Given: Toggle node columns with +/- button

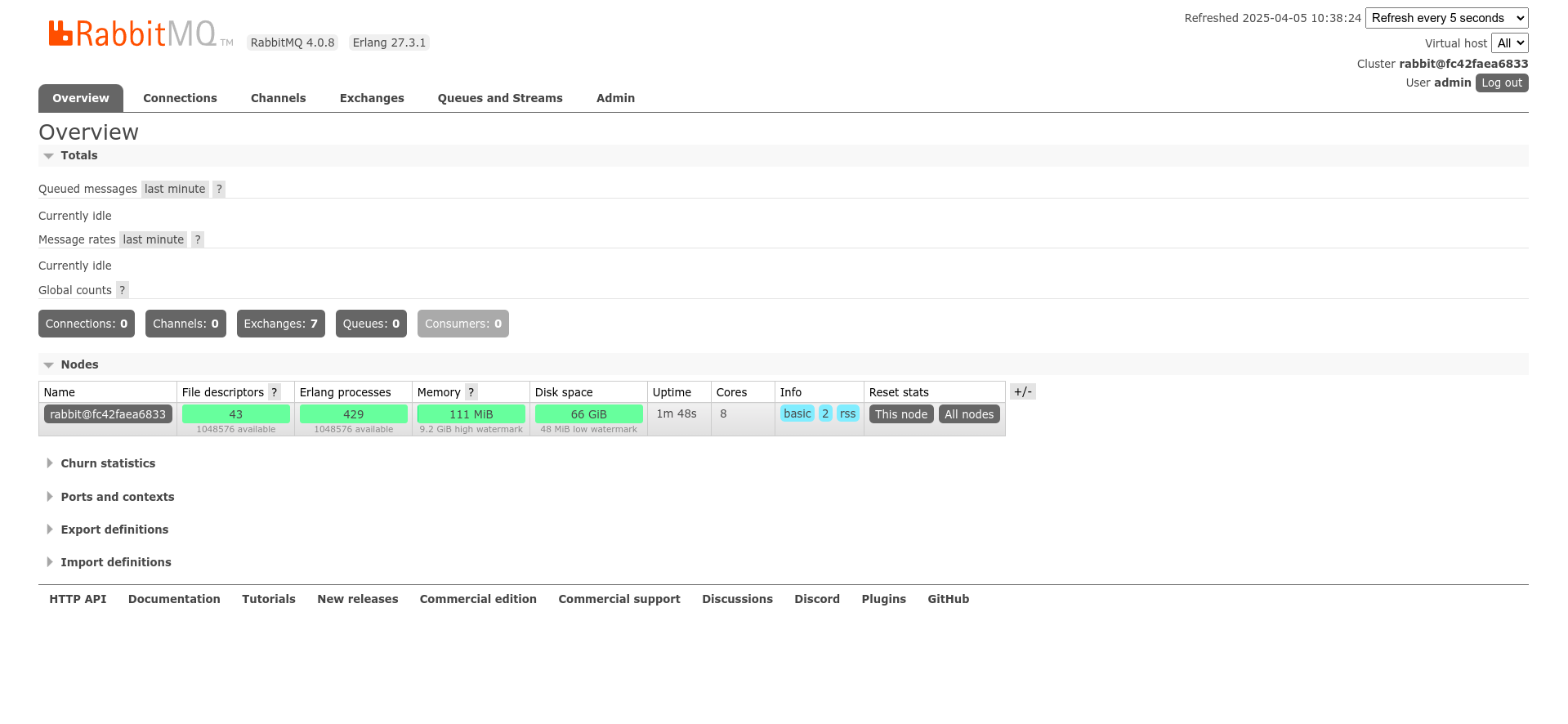Looking at the screenshot, I should pyautogui.click(x=1022, y=392).
